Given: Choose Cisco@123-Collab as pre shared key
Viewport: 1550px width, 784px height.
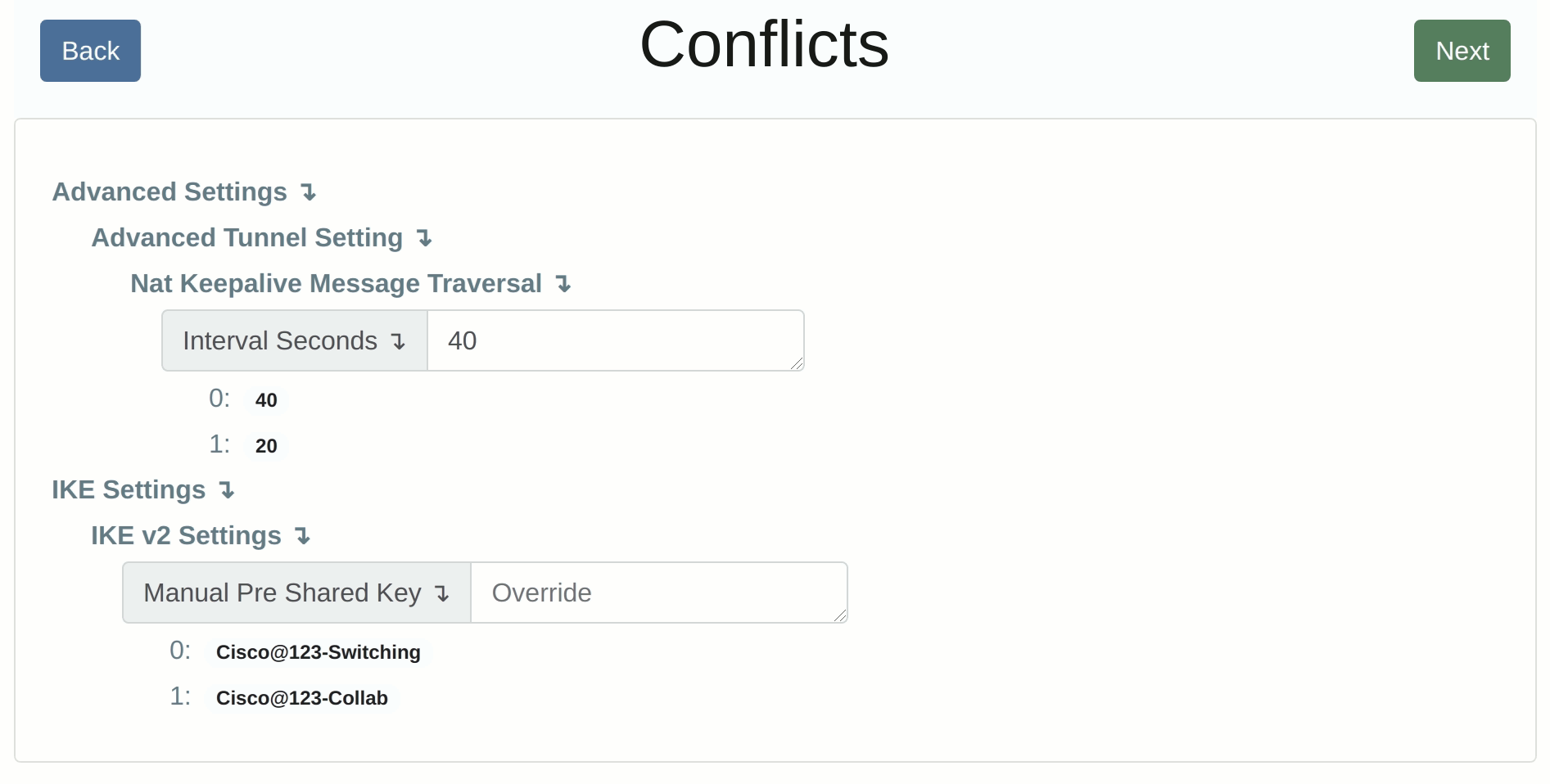Looking at the screenshot, I should pyautogui.click(x=302, y=699).
